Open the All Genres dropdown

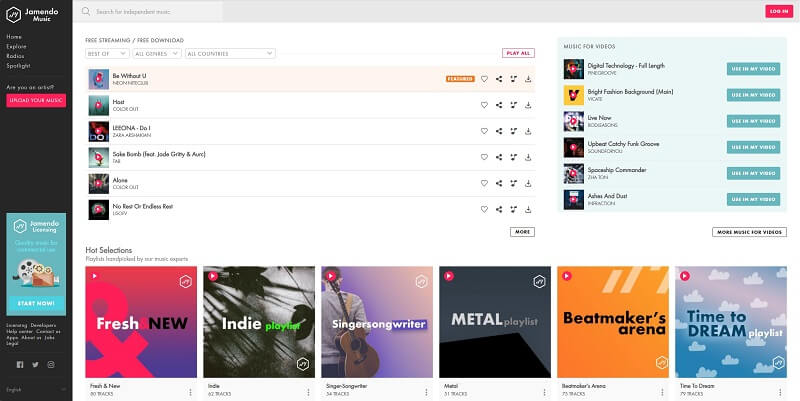click(x=157, y=54)
